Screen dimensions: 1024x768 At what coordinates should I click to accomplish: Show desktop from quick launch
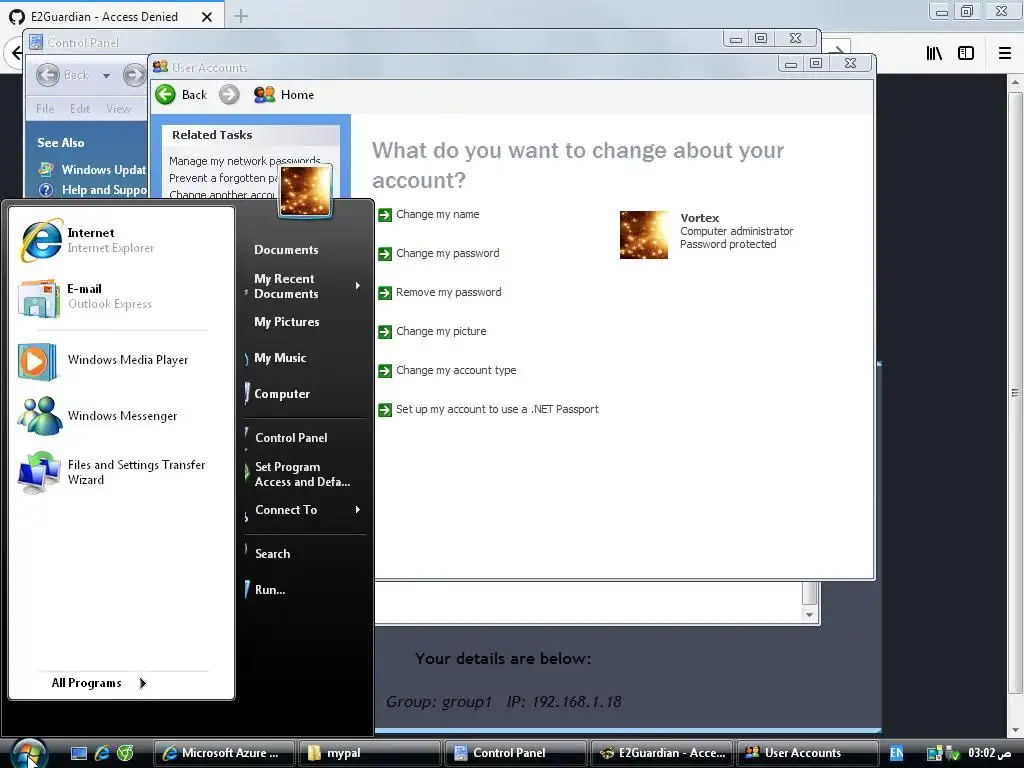[x=79, y=753]
